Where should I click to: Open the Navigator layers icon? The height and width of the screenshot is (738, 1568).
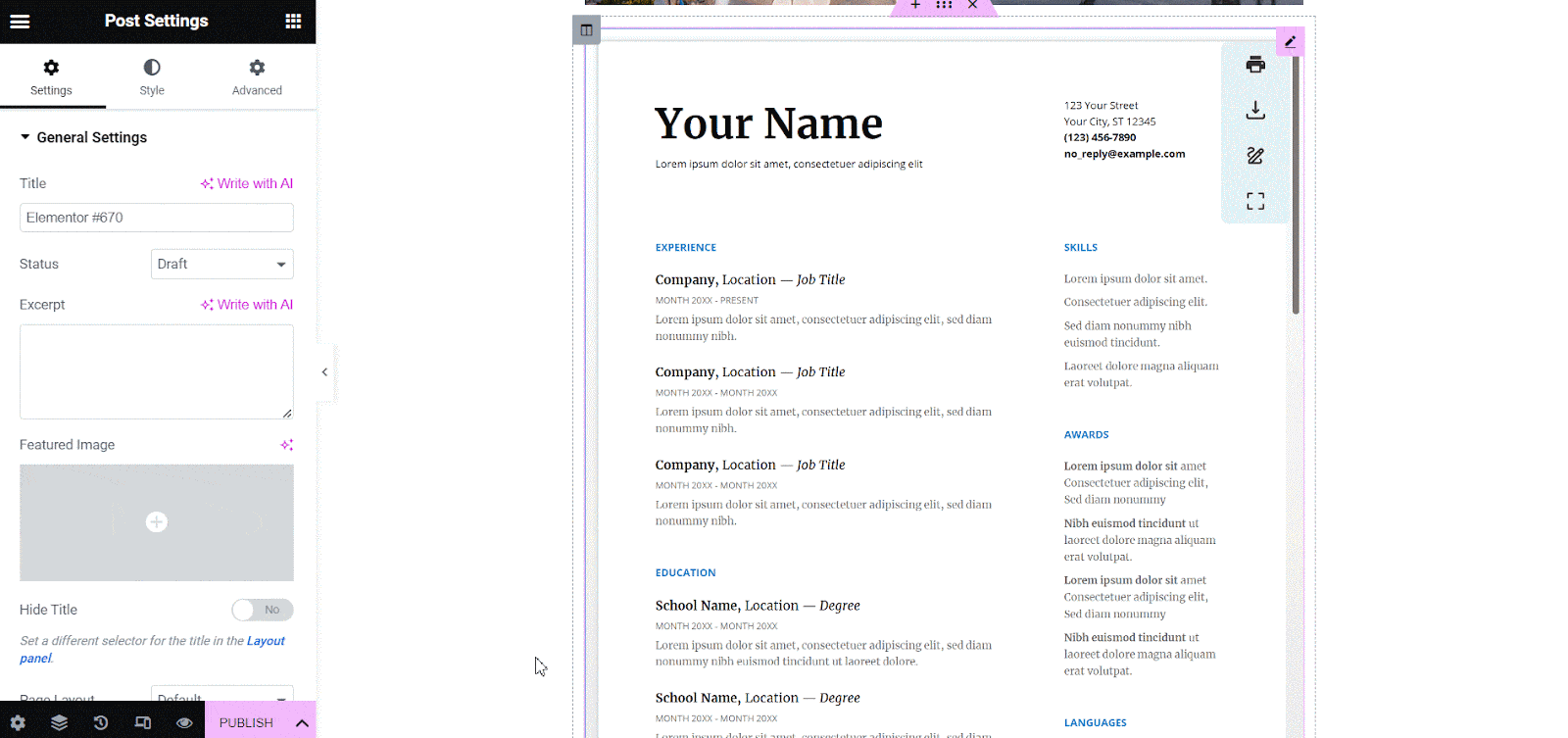click(60, 722)
